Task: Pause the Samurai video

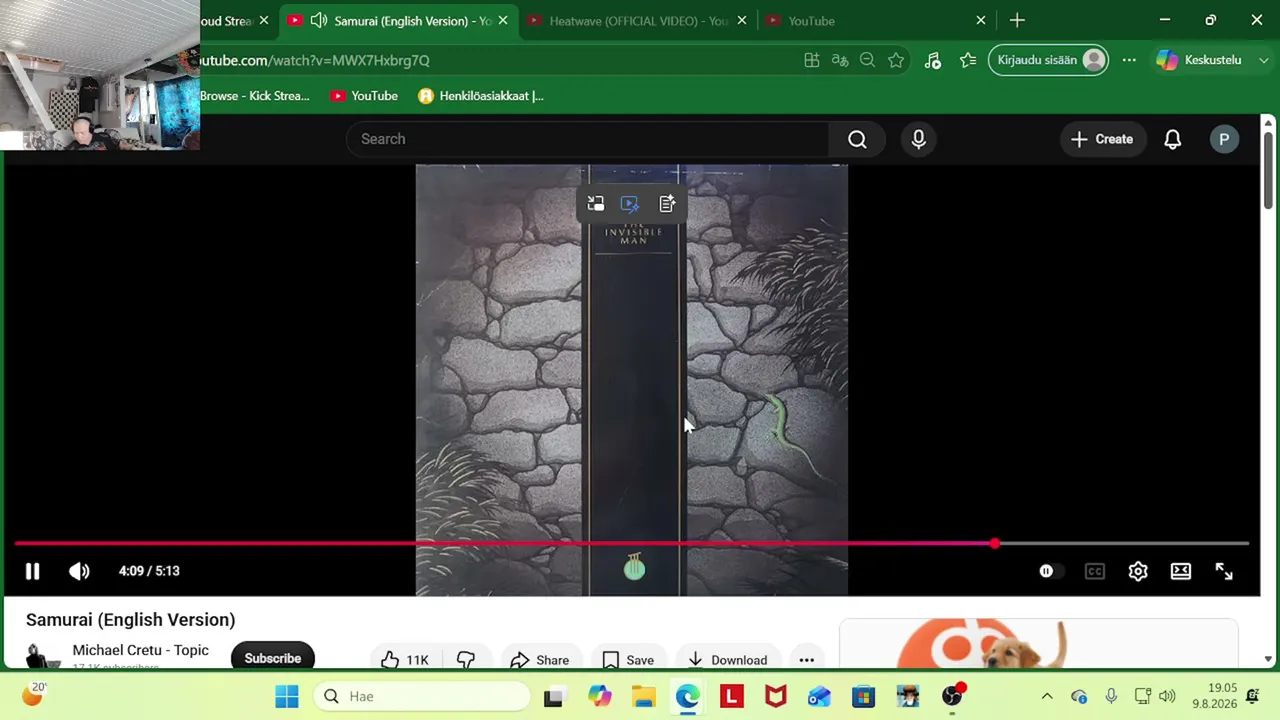Action: pos(32,571)
